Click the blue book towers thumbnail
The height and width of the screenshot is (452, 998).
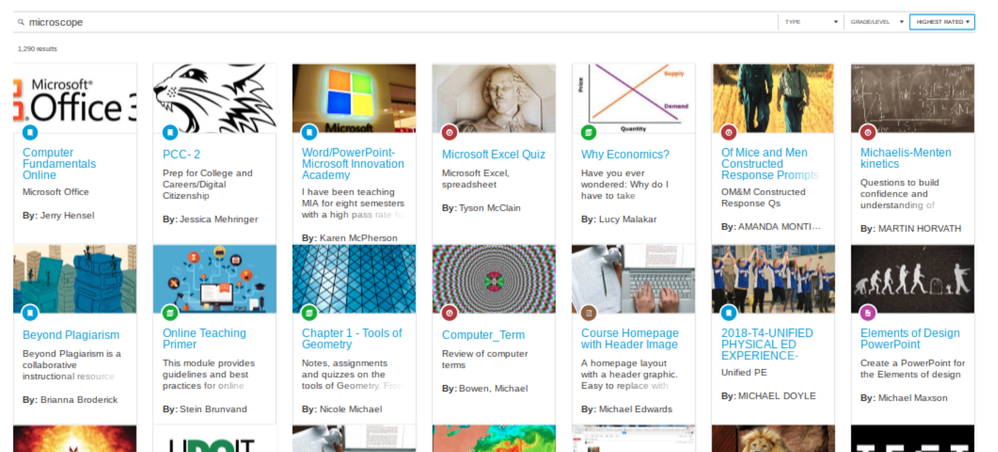click(x=74, y=279)
